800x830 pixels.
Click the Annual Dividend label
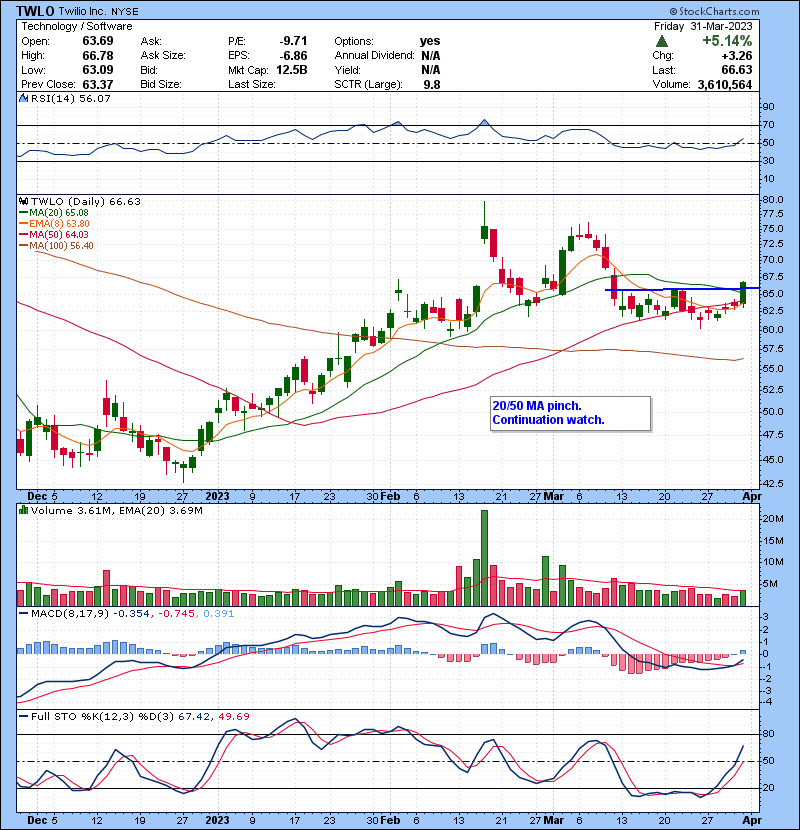374,55
